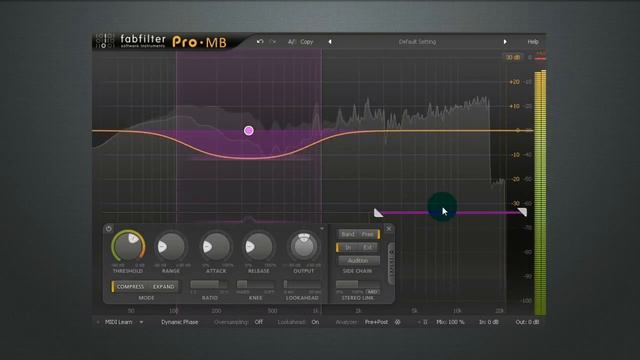
Task: Click the output level meter
Action: [540, 193]
